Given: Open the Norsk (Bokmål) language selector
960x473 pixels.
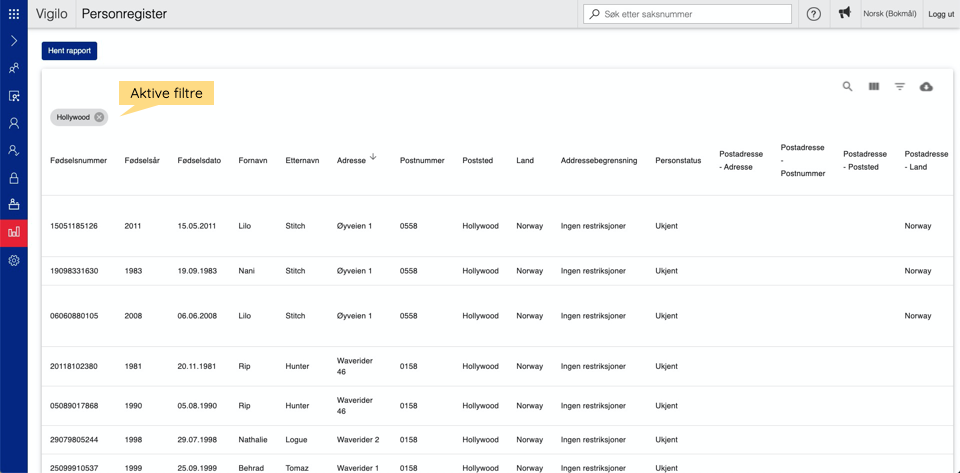Looking at the screenshot, I should pos(889,14).
